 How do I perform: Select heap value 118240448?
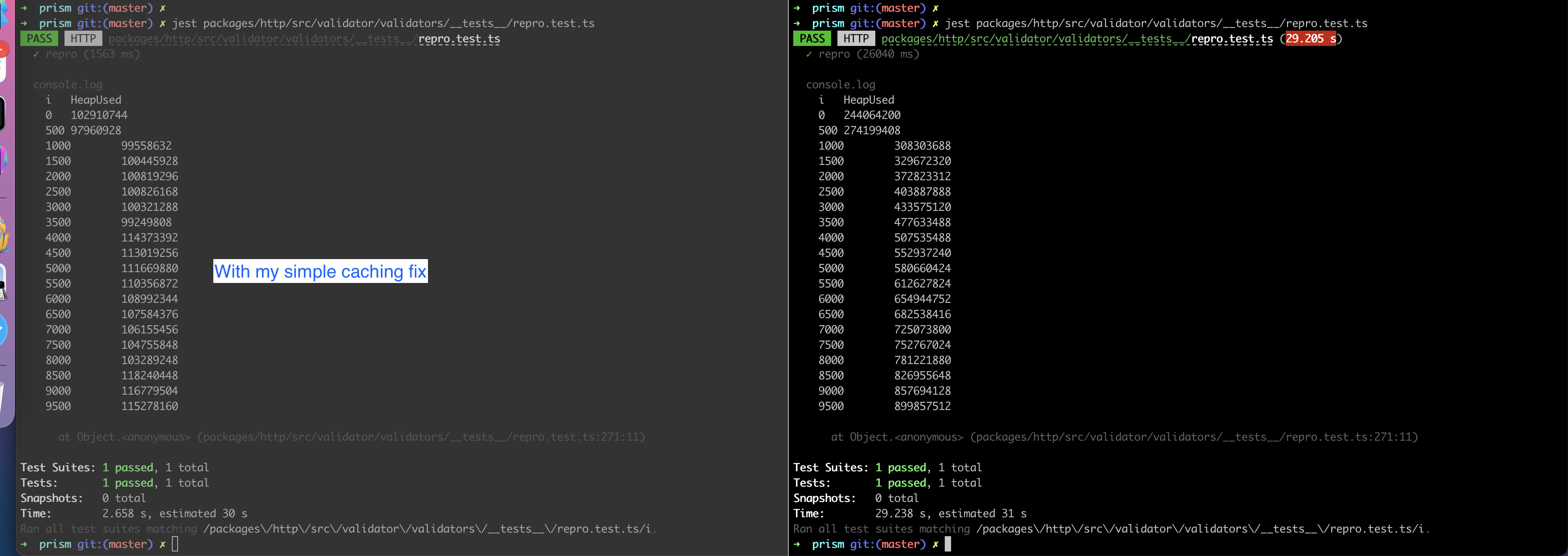click(149, 375)
